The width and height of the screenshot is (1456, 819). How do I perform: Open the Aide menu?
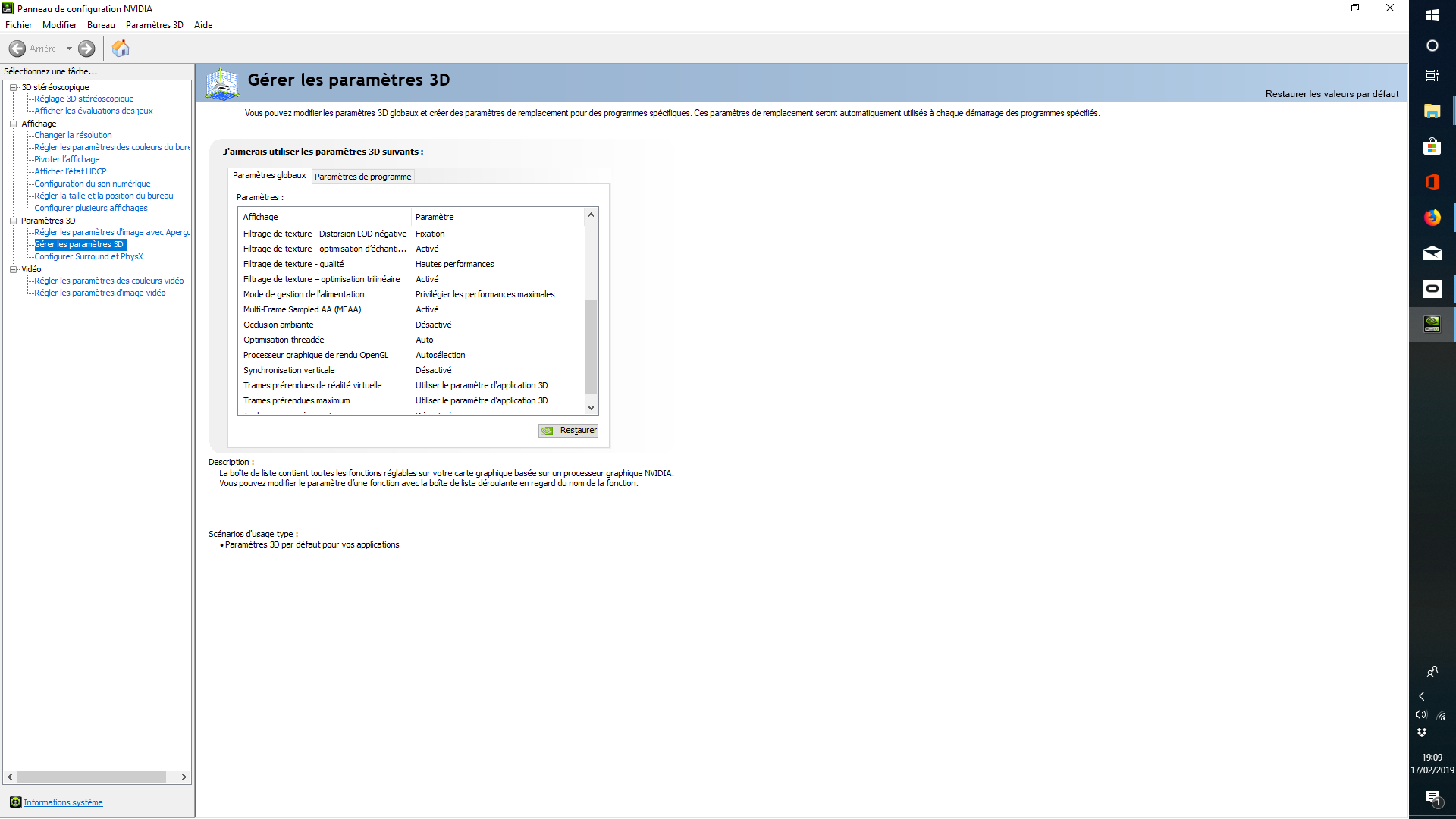coord(203,25)
